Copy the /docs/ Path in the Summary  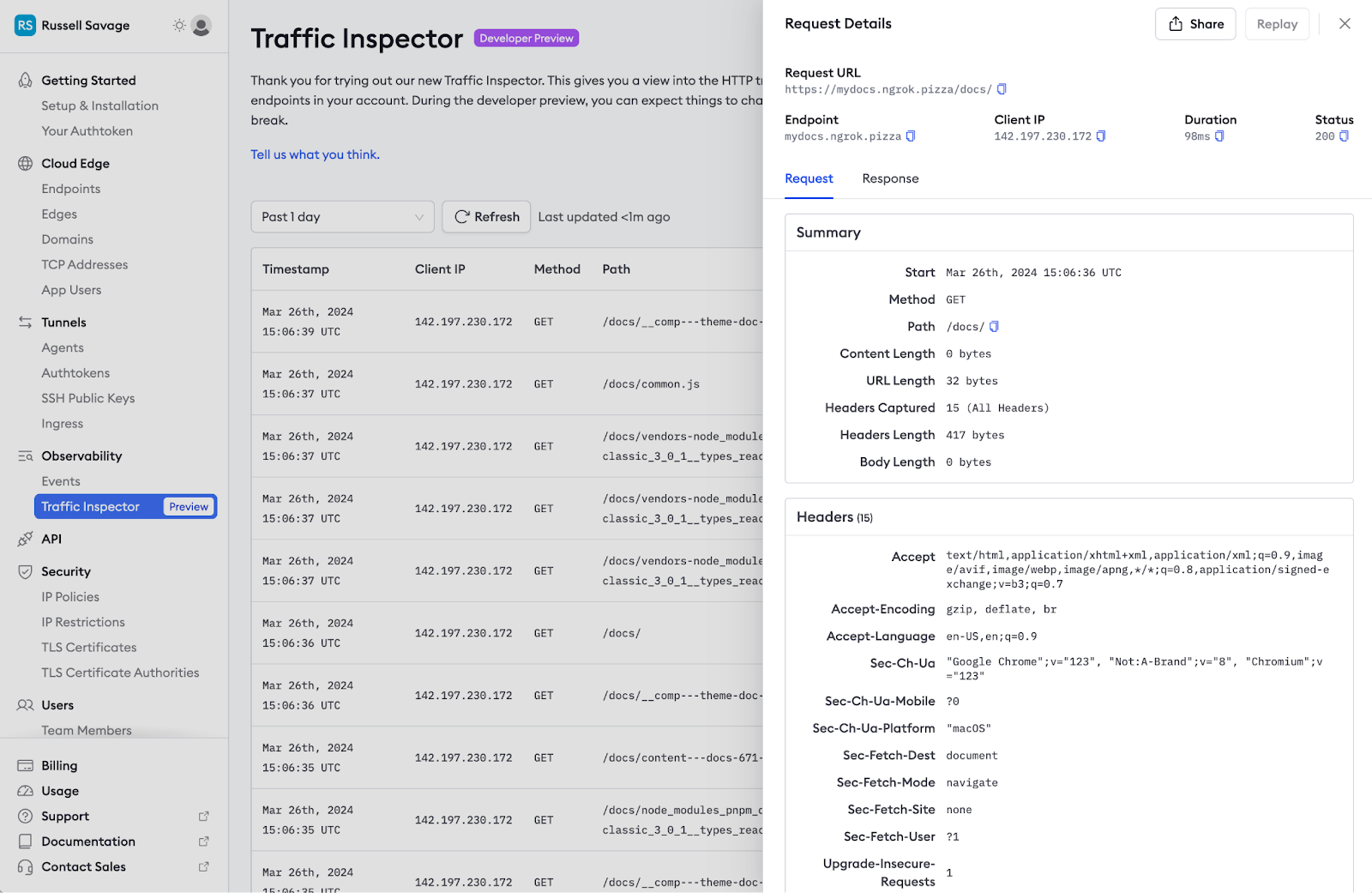[994, 326]
